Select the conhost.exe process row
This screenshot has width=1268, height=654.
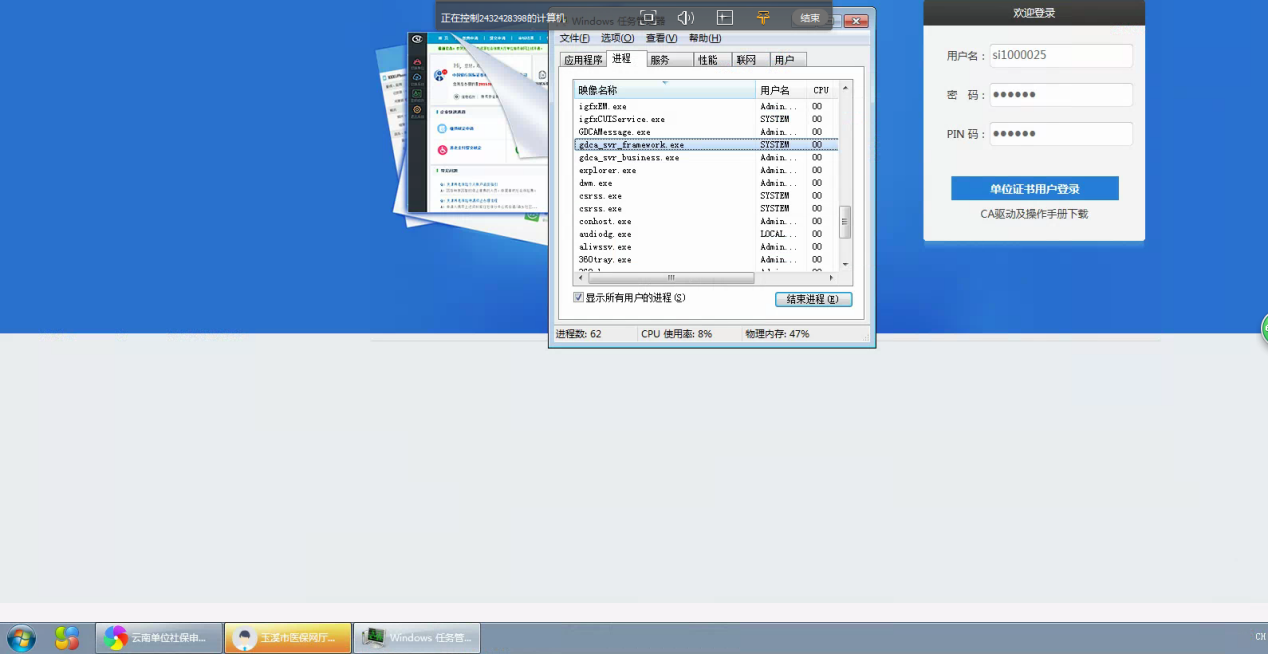tap(706, 221)
